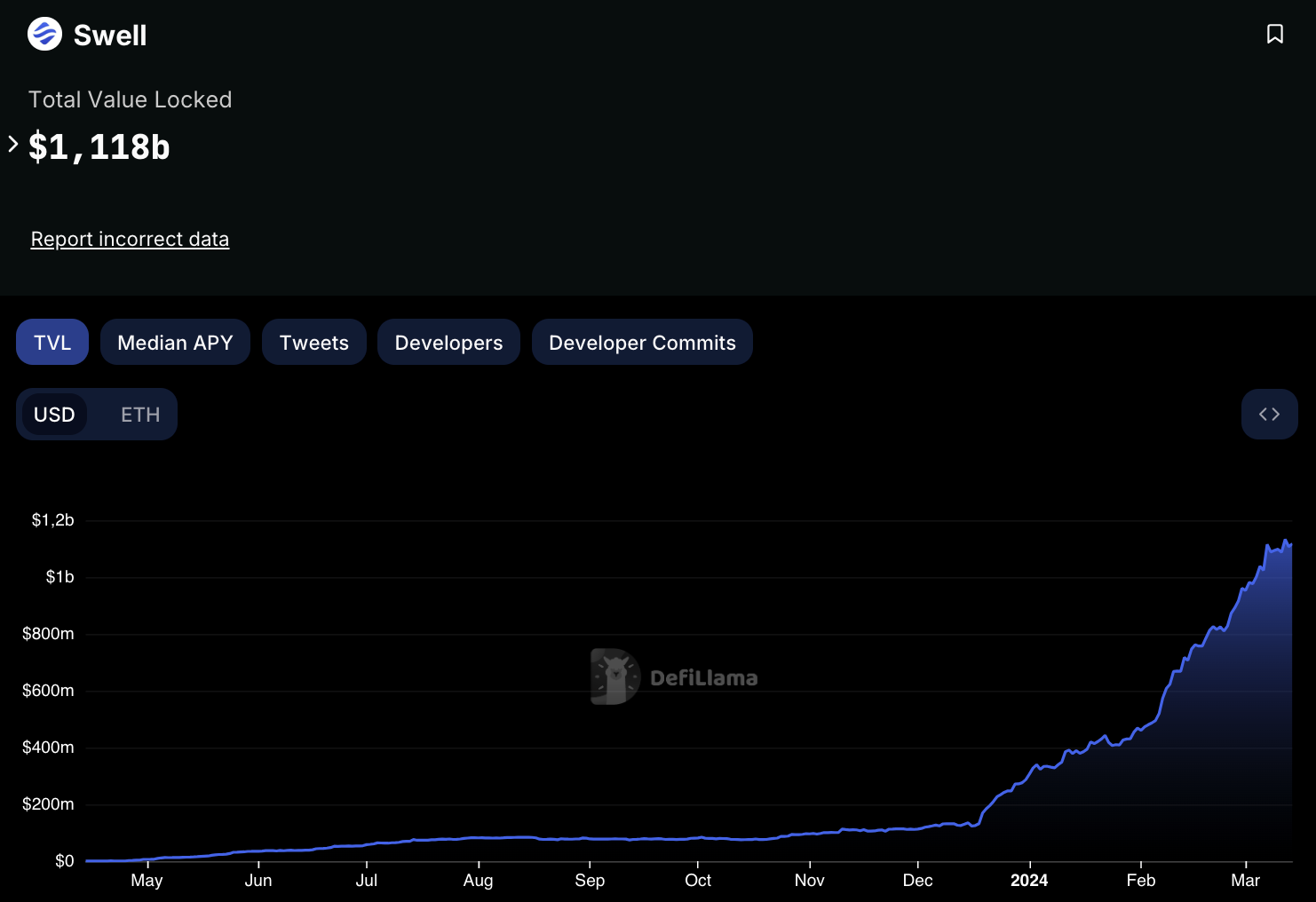Show the Tweets chart
1316x902 pixels.
[314, 342]
